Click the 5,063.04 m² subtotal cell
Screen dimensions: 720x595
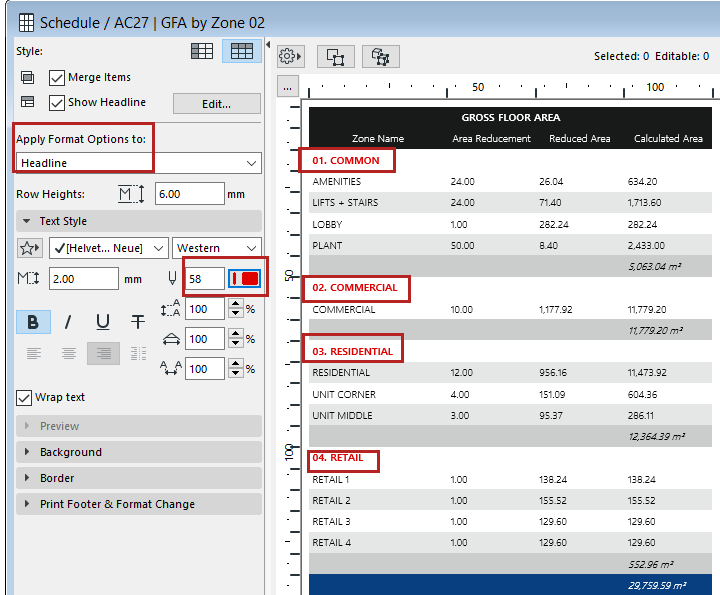tap(655, 266)
